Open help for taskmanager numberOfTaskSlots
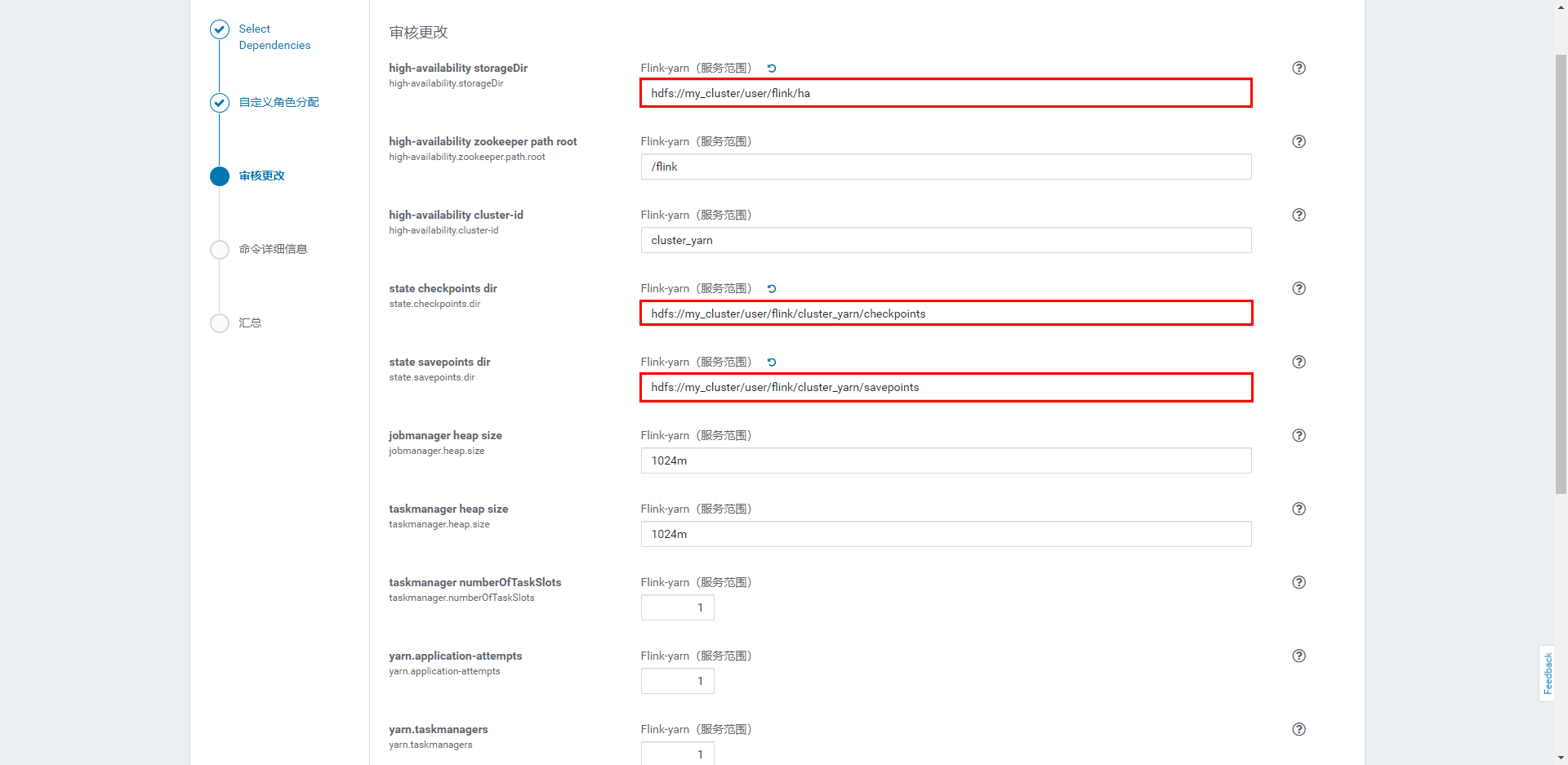This screenshot has height=765, width=1568. click(x=1298, y=582)
